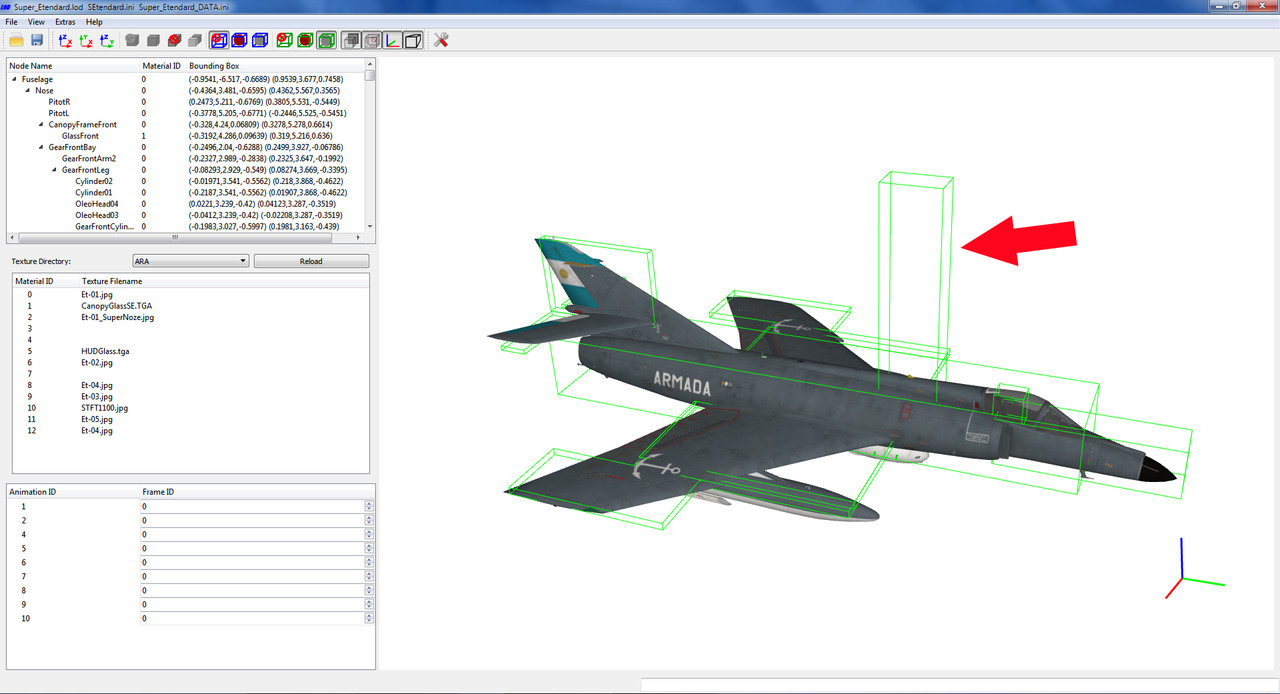Image resolution: width=1280 pixels, height=694 pixels.
Task: Click the gray shape with red prohibition icon
Action: pos(174,41)
